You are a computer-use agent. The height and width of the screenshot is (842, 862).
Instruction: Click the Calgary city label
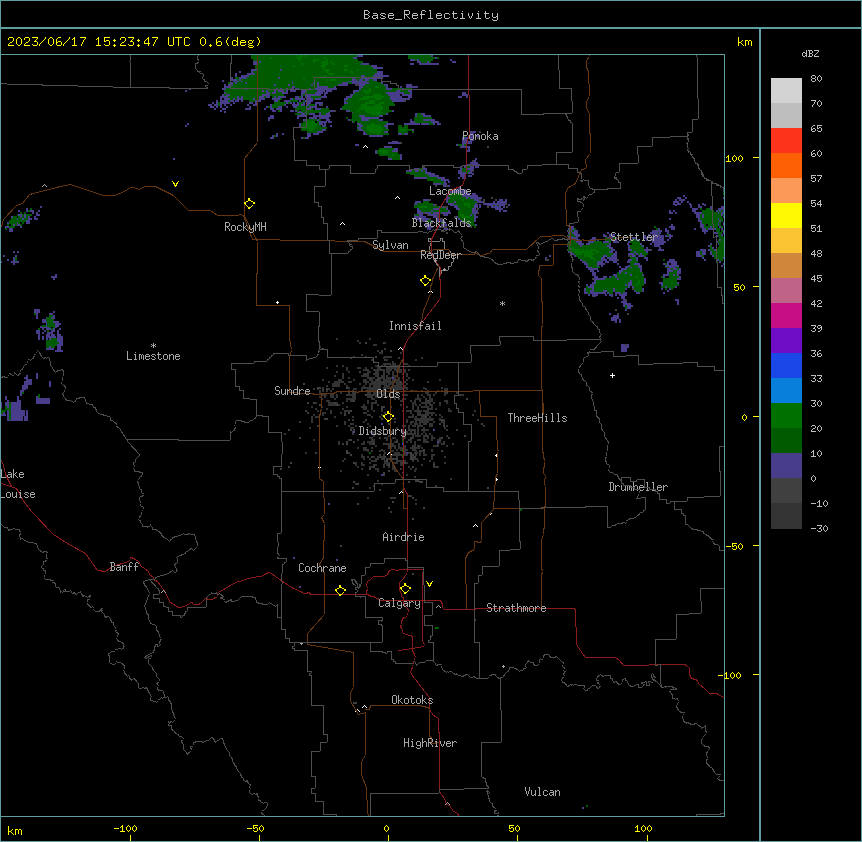pos(399,603)
